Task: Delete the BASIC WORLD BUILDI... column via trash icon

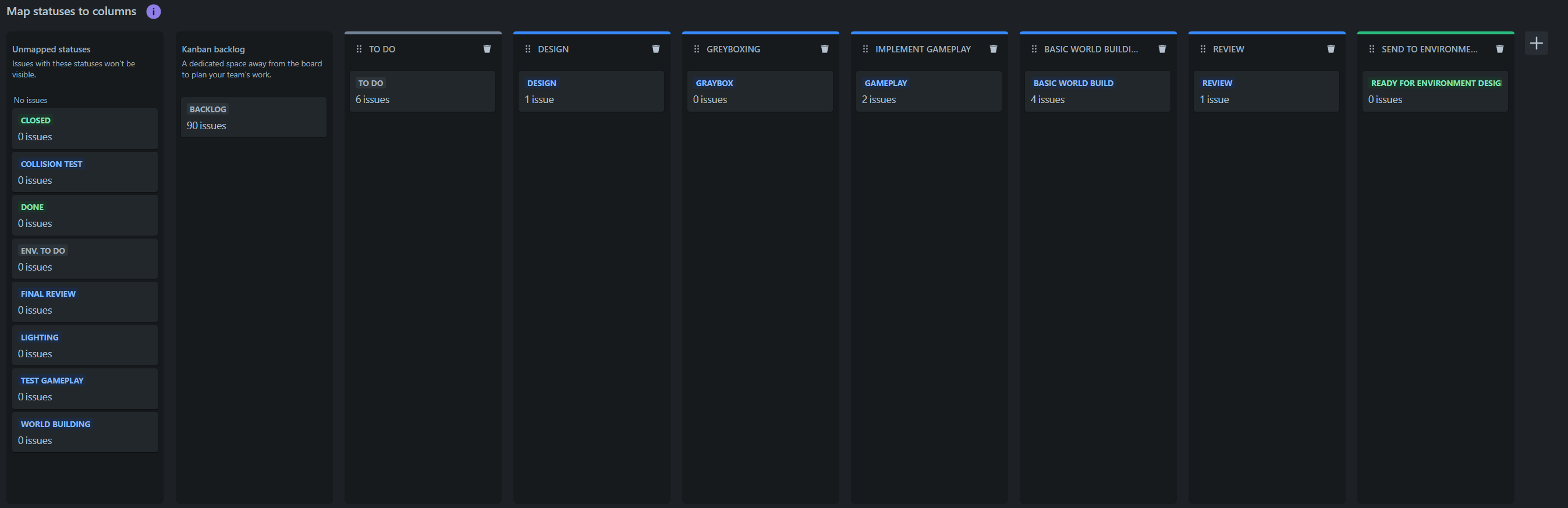Action: coord(1162,49)
